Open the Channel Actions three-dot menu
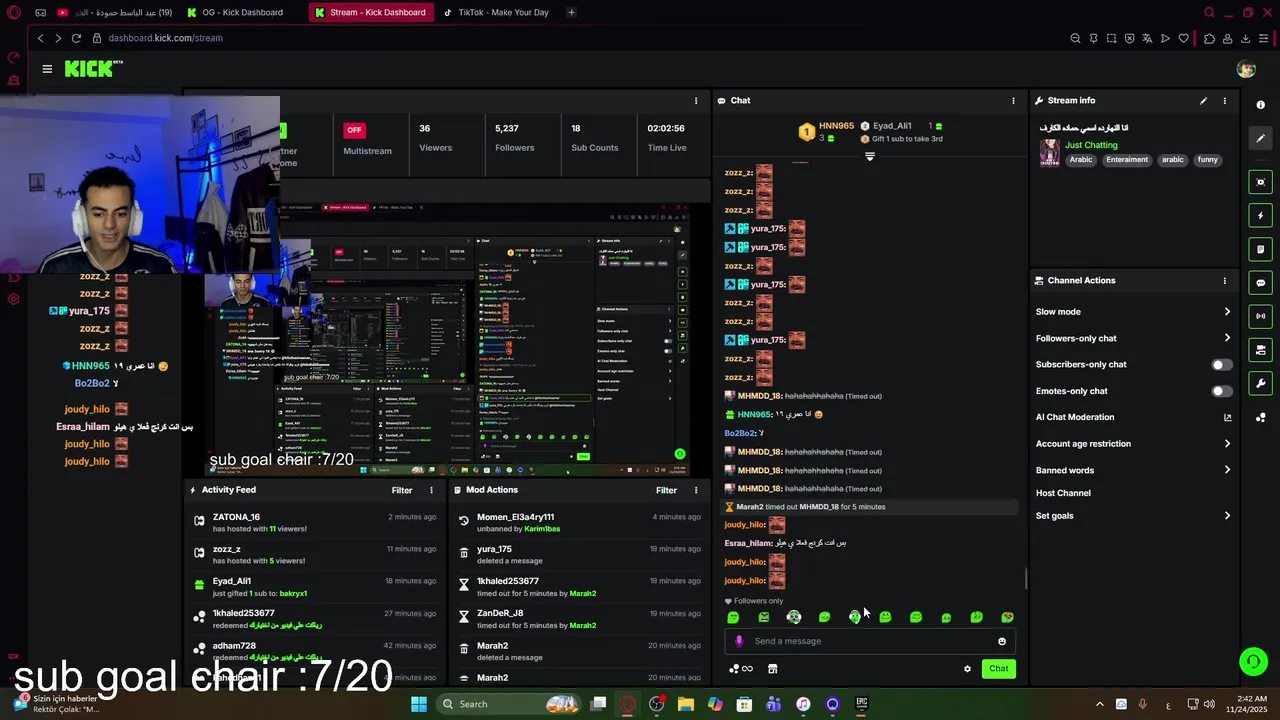The image size is (1280, 720). click(x=1224, y=281)
